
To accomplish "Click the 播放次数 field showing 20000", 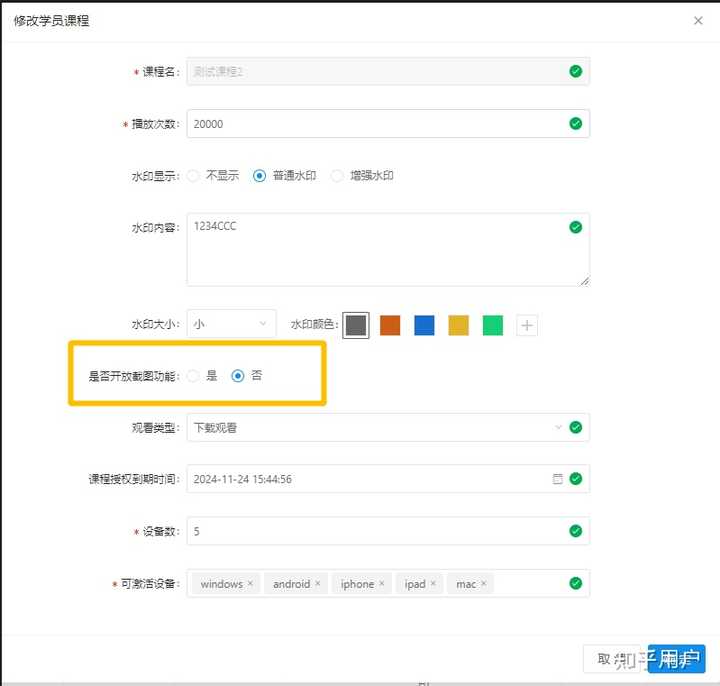I will [x=388, y=124].
